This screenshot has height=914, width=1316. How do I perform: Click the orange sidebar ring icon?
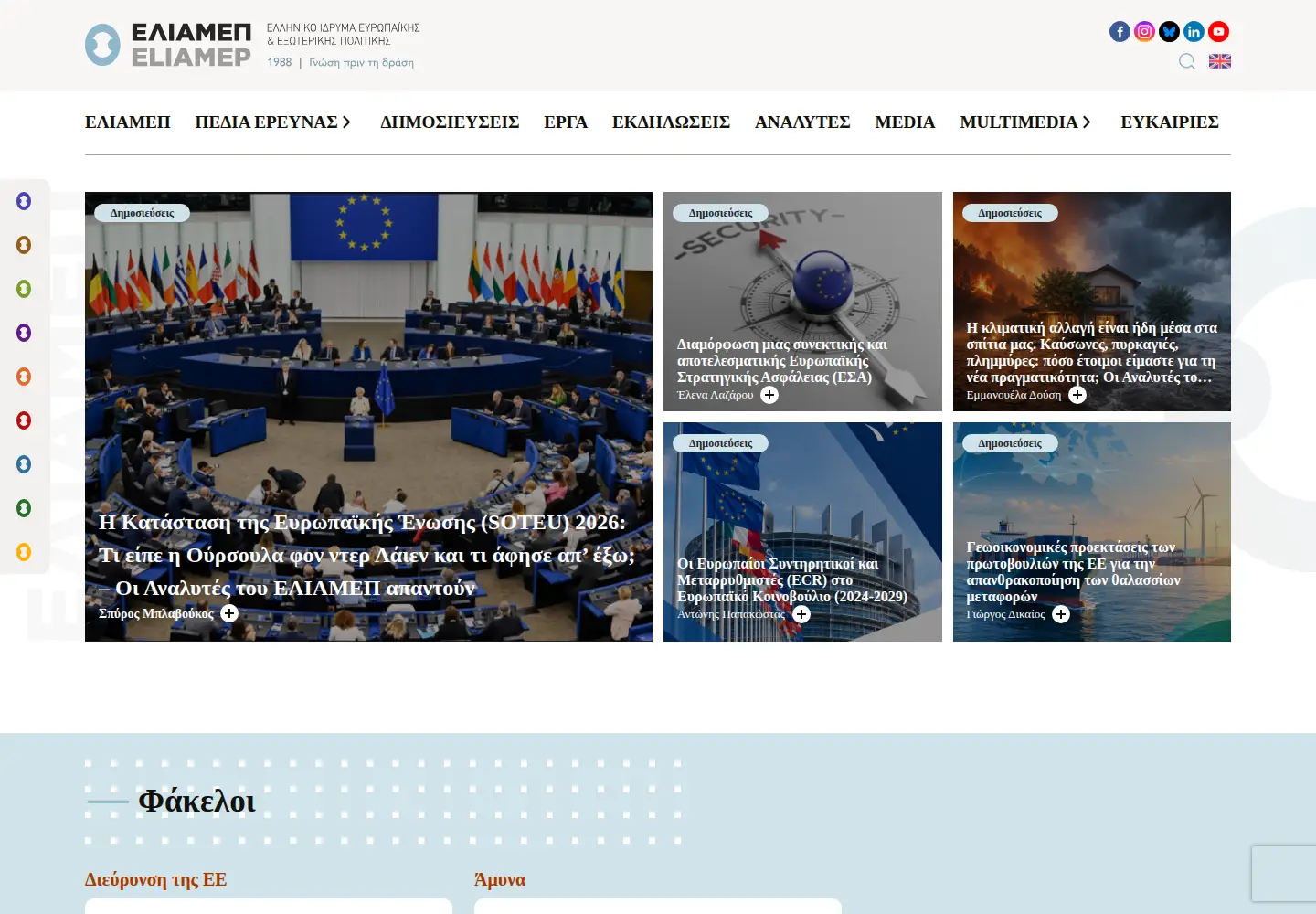(24, 377)
